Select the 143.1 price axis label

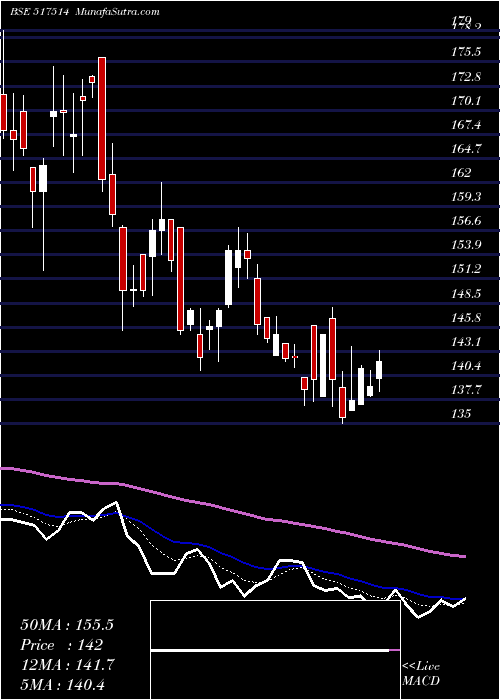[467, 342]
